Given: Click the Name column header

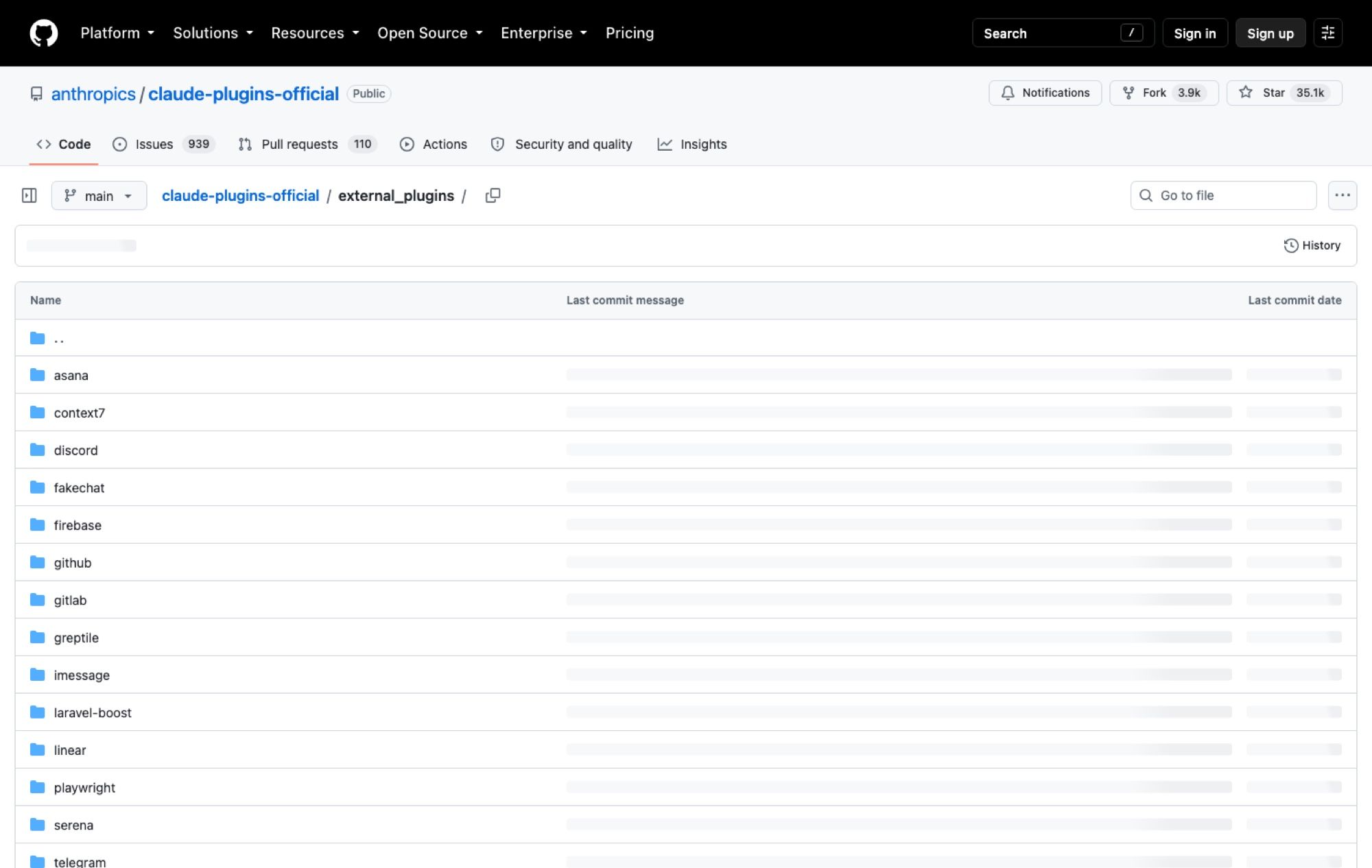Looking at the screenshot, I should pos(46,300).
